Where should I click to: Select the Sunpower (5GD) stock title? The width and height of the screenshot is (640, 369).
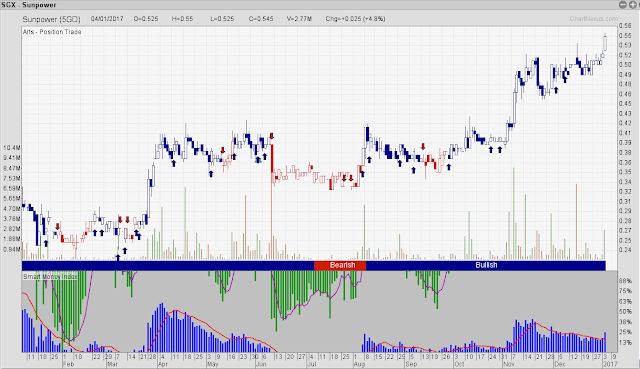pos(51,19)
